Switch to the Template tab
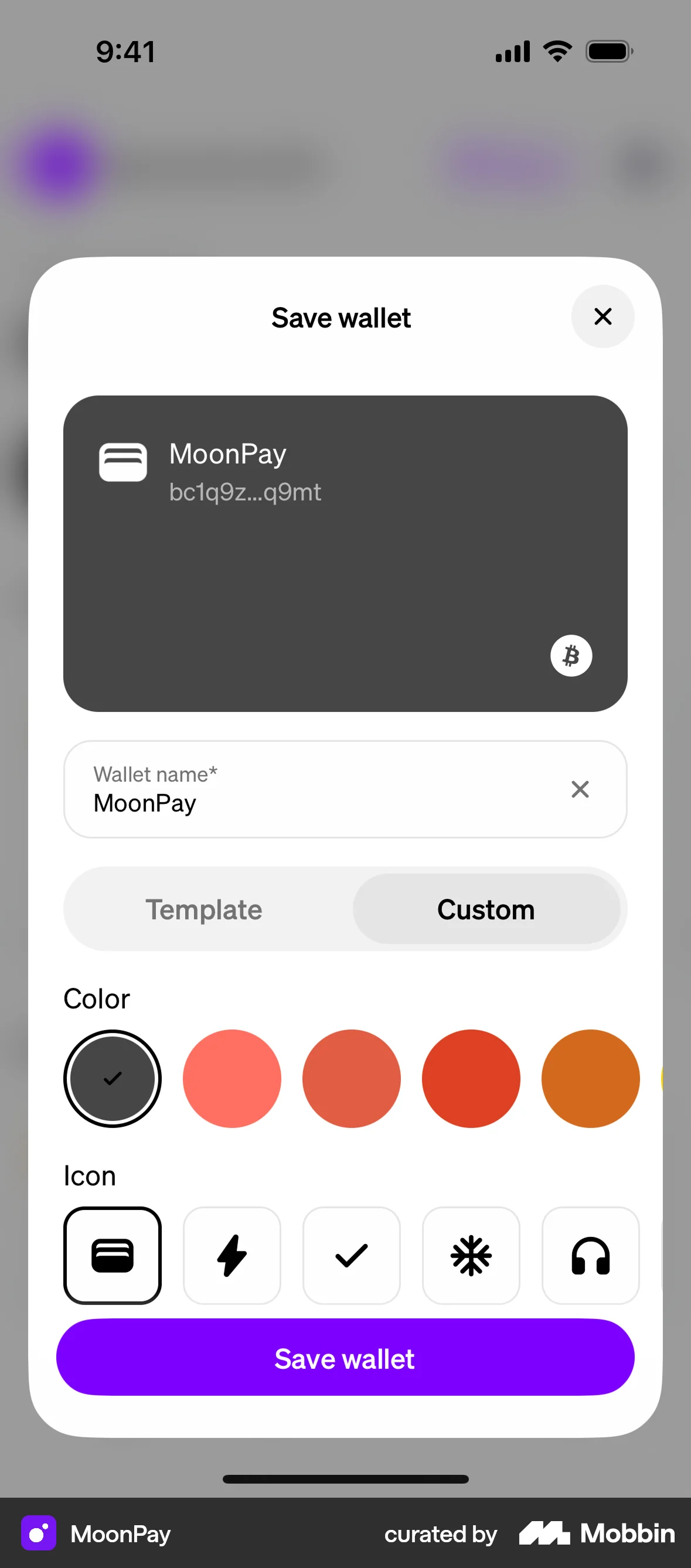Viewport: 691px width, 1568px height. [x=204, y=909]
